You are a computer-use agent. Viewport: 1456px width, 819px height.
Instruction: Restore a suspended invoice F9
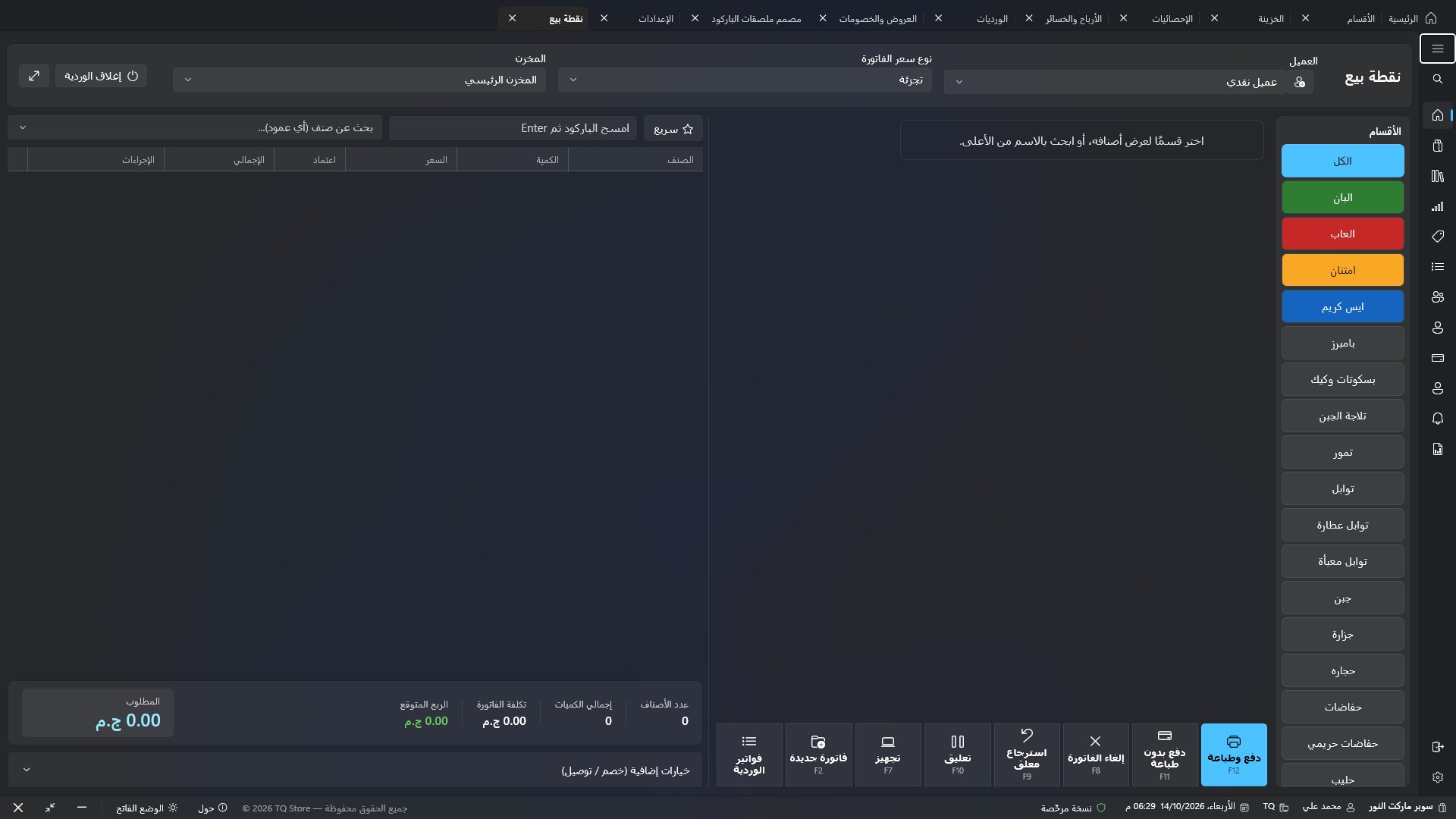1027,755
